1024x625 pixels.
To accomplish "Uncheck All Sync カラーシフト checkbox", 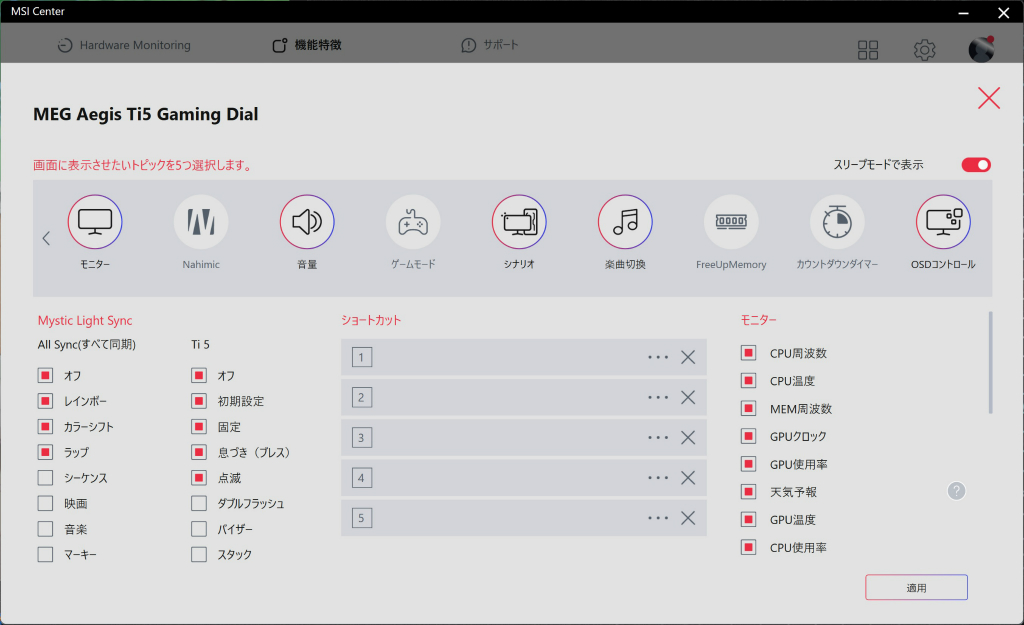I will (x=45, y=426).
